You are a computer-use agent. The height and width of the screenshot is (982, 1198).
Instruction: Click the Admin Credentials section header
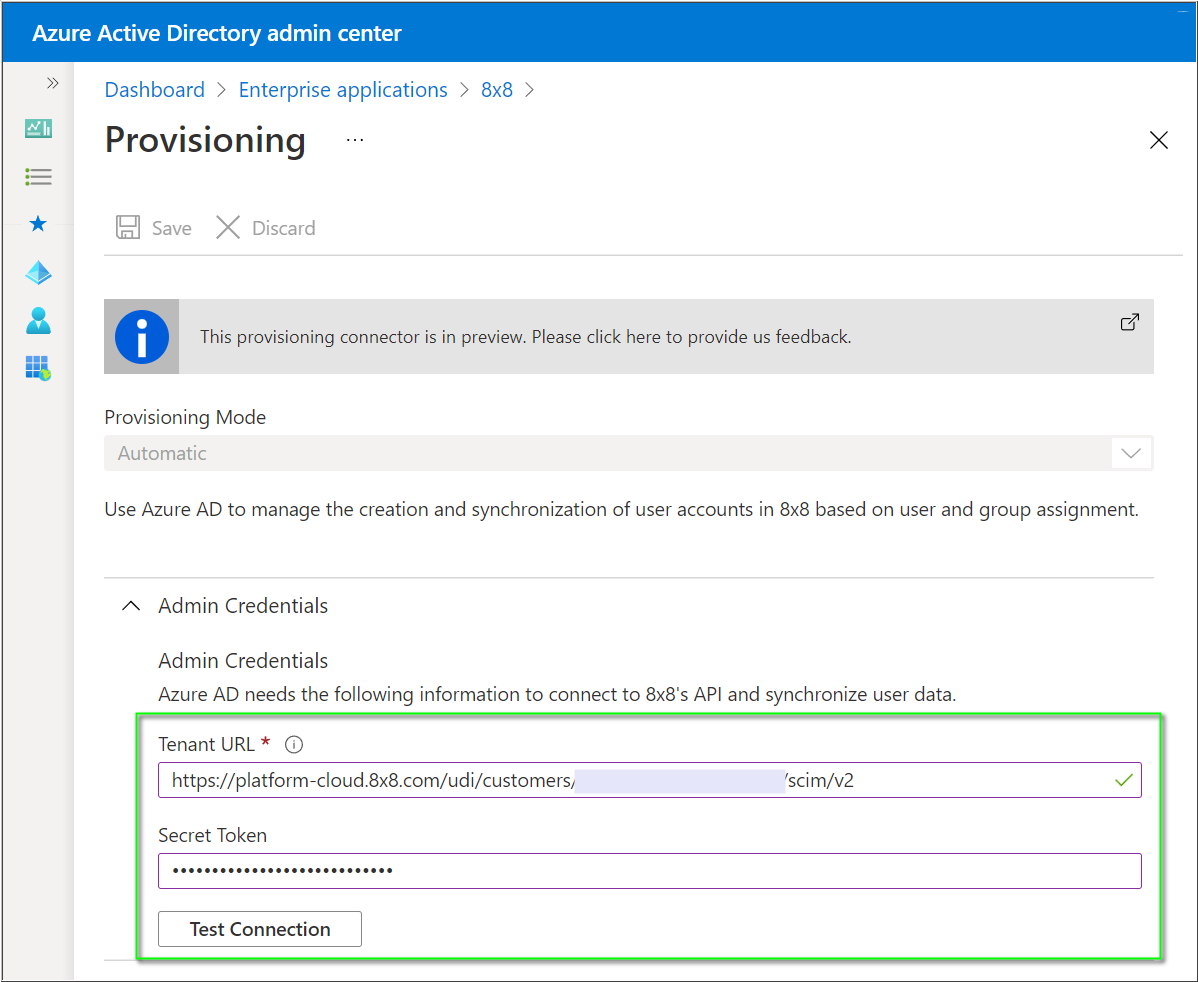(243, 606)
